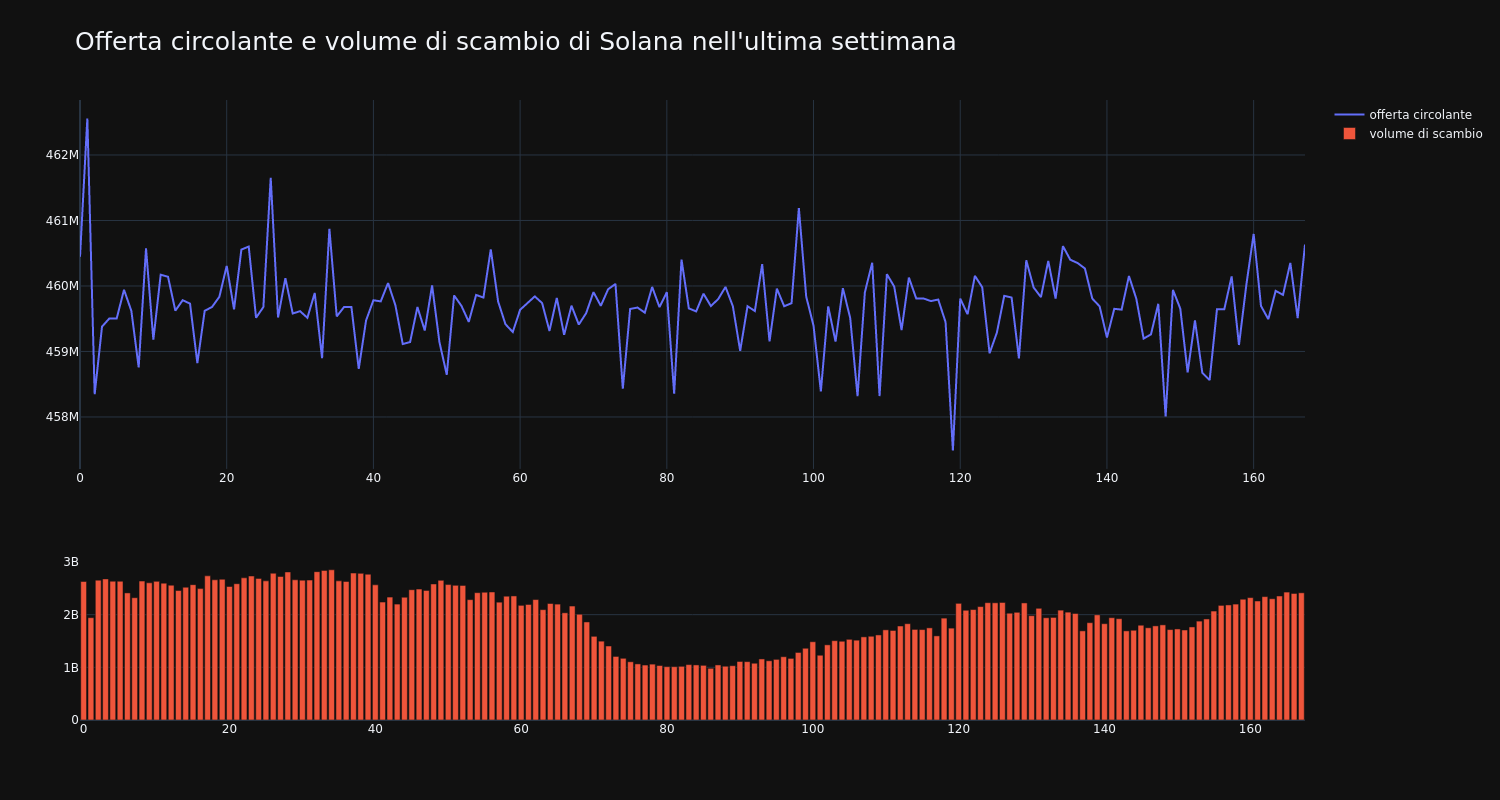Click x-axis tick 20 under bar chart

click(x=229, y=729)
